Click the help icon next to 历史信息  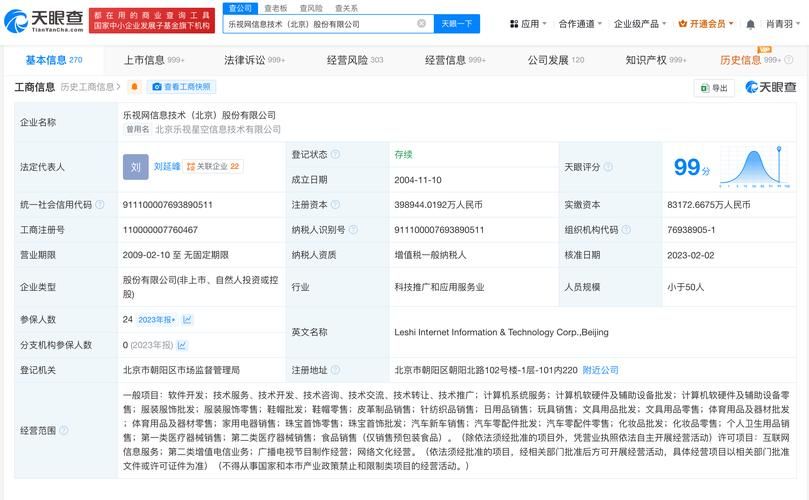point(789,60)
